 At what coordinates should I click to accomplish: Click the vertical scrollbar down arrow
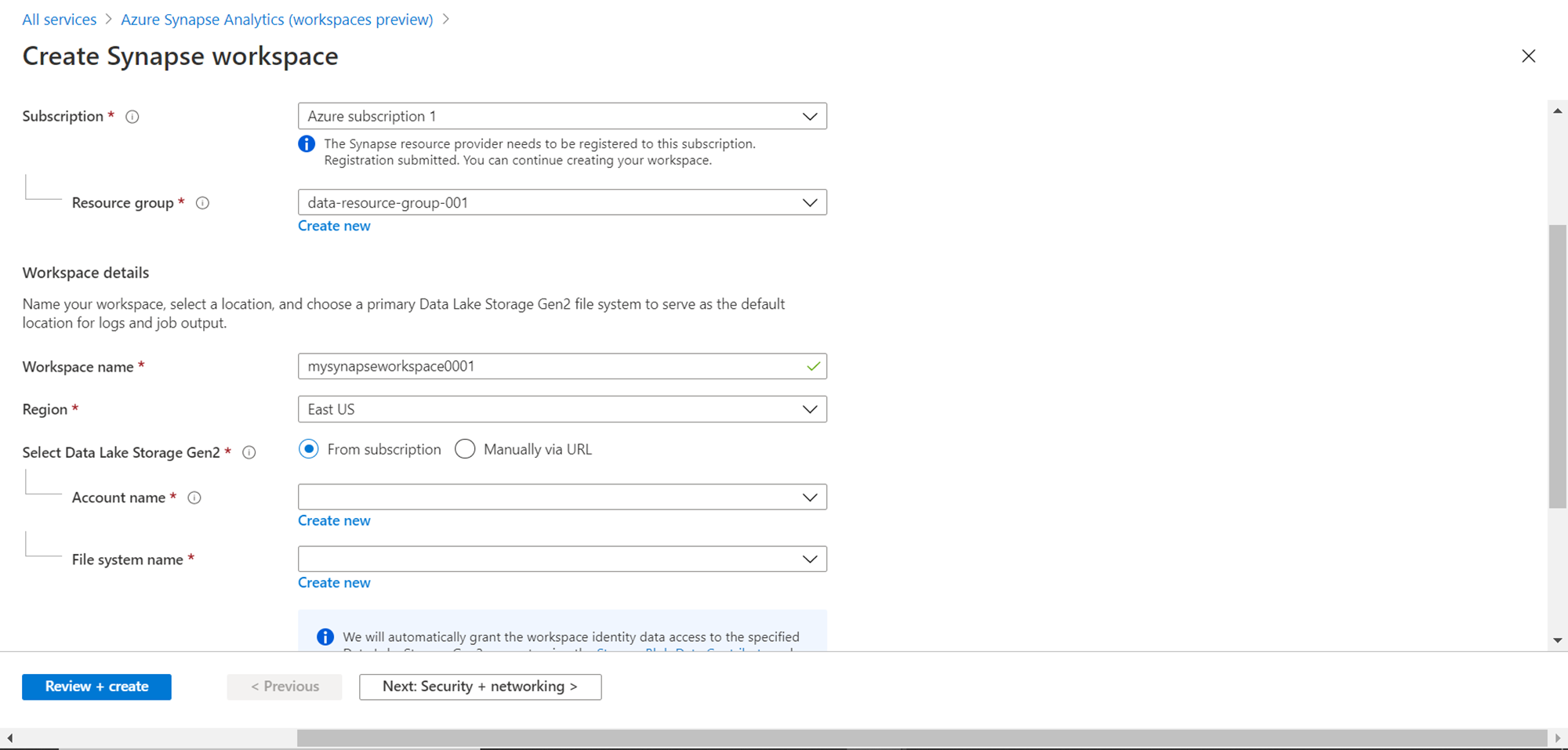[1557, 640]
